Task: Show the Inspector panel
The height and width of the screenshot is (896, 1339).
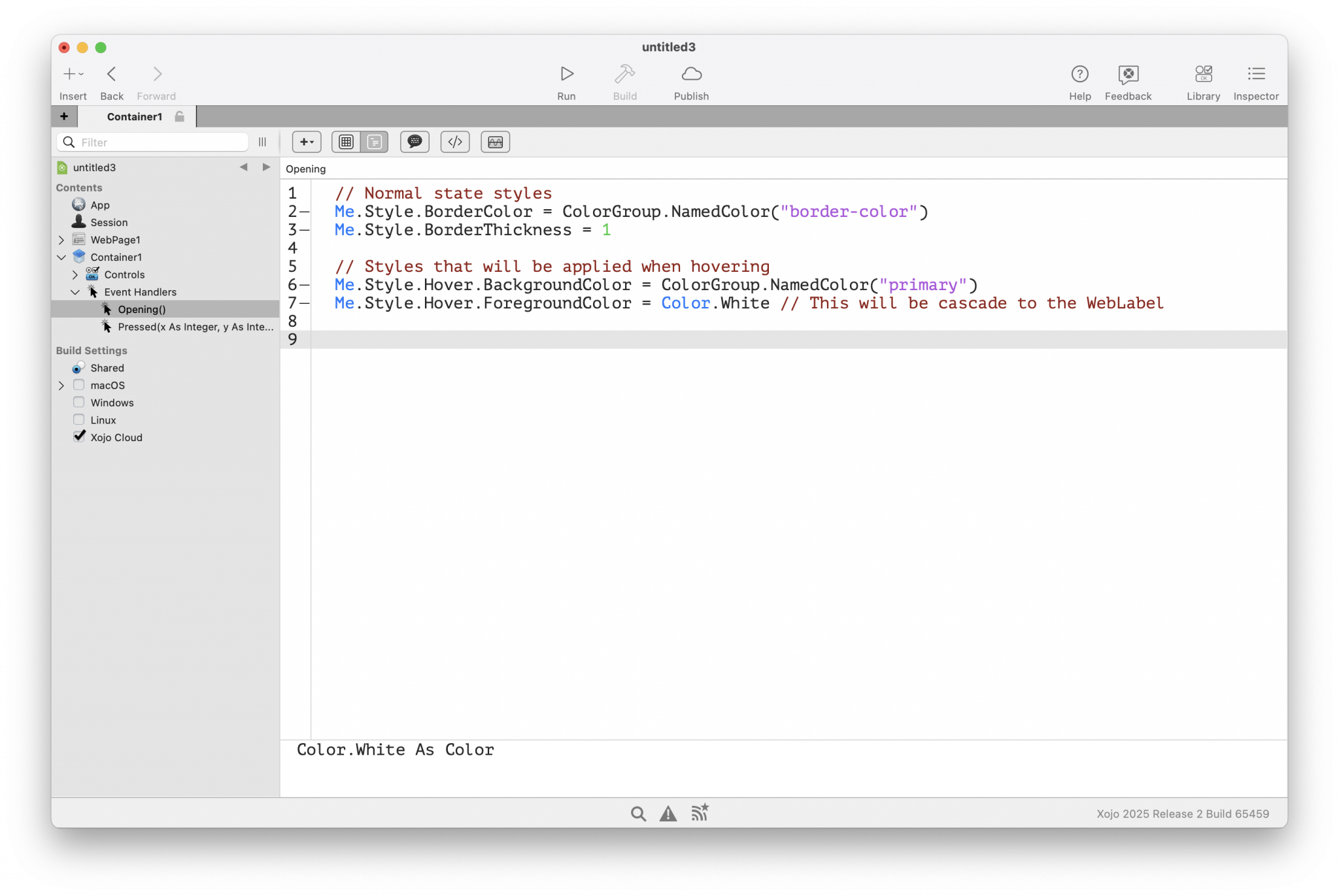Action: (x=1255, y=74)
